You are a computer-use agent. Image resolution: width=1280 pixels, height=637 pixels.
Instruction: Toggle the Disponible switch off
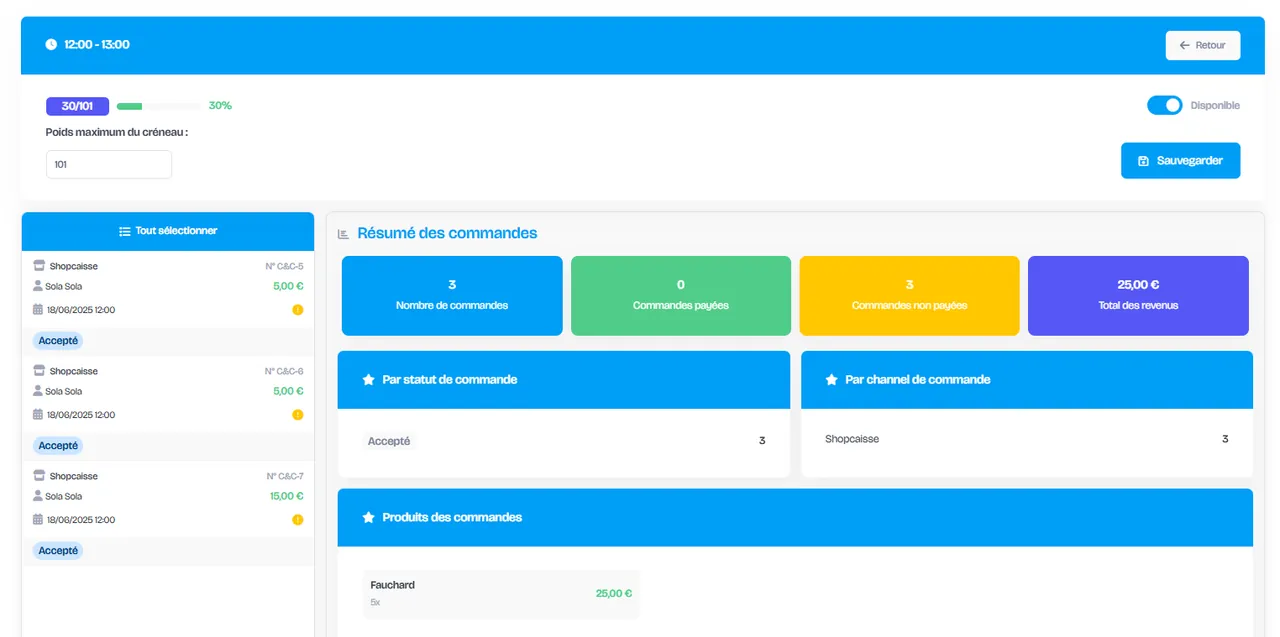coord(1164,105)
